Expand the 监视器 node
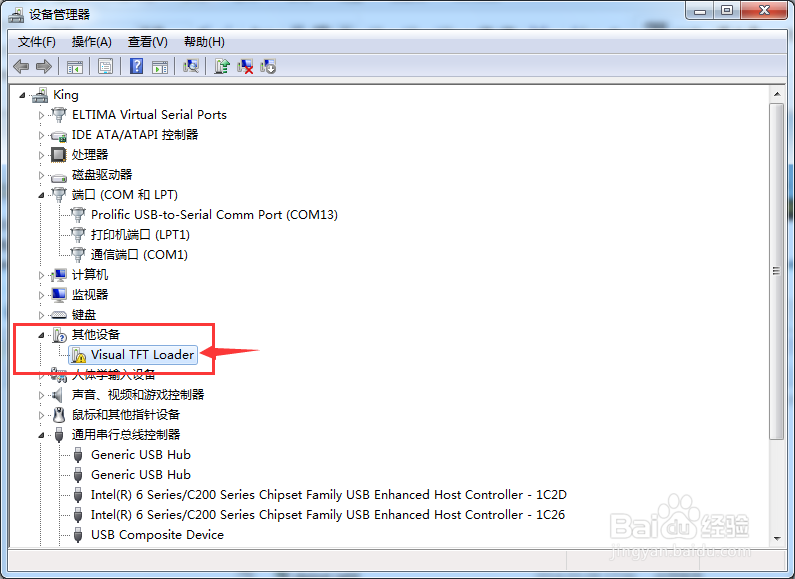The image size is (795, 579). point(41,295)
